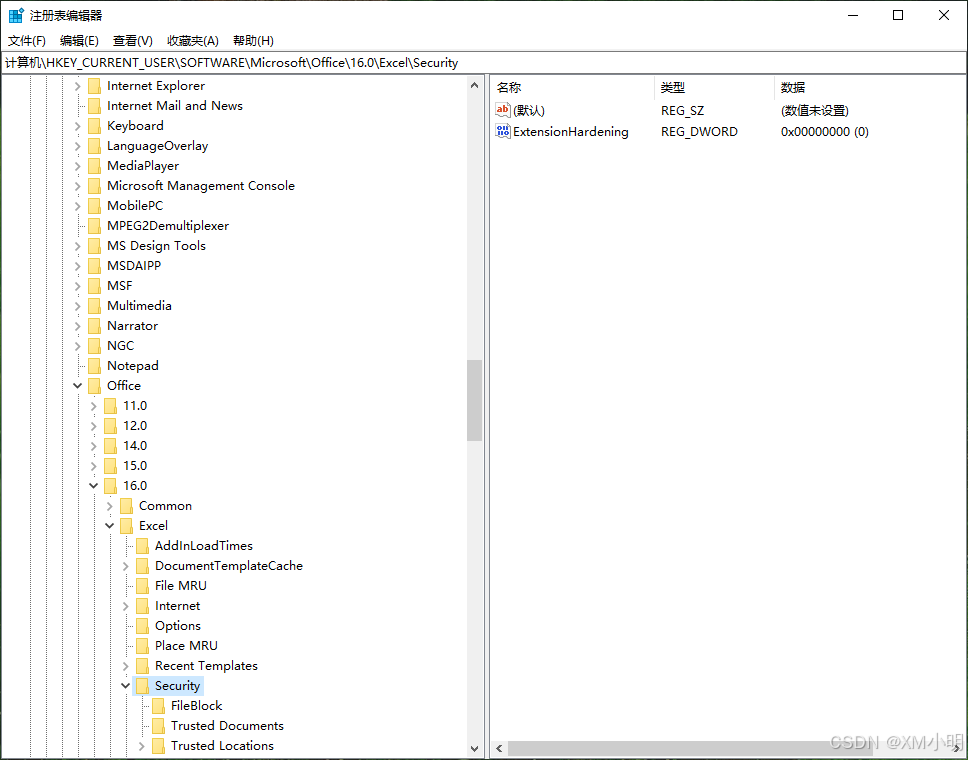The width and height of the screenshot is (968, 760).
Task: Click the Options folder icon
Action: click(x=143, y=626)
